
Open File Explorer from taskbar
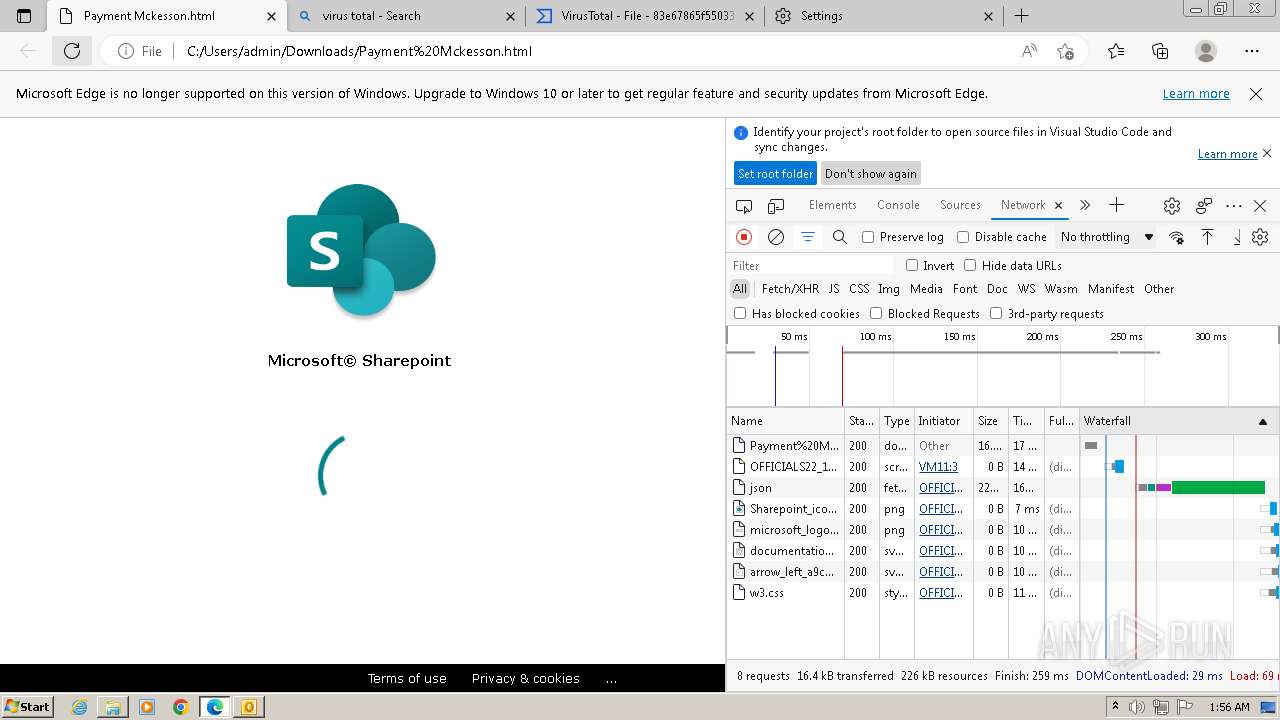tap(113, 707)
